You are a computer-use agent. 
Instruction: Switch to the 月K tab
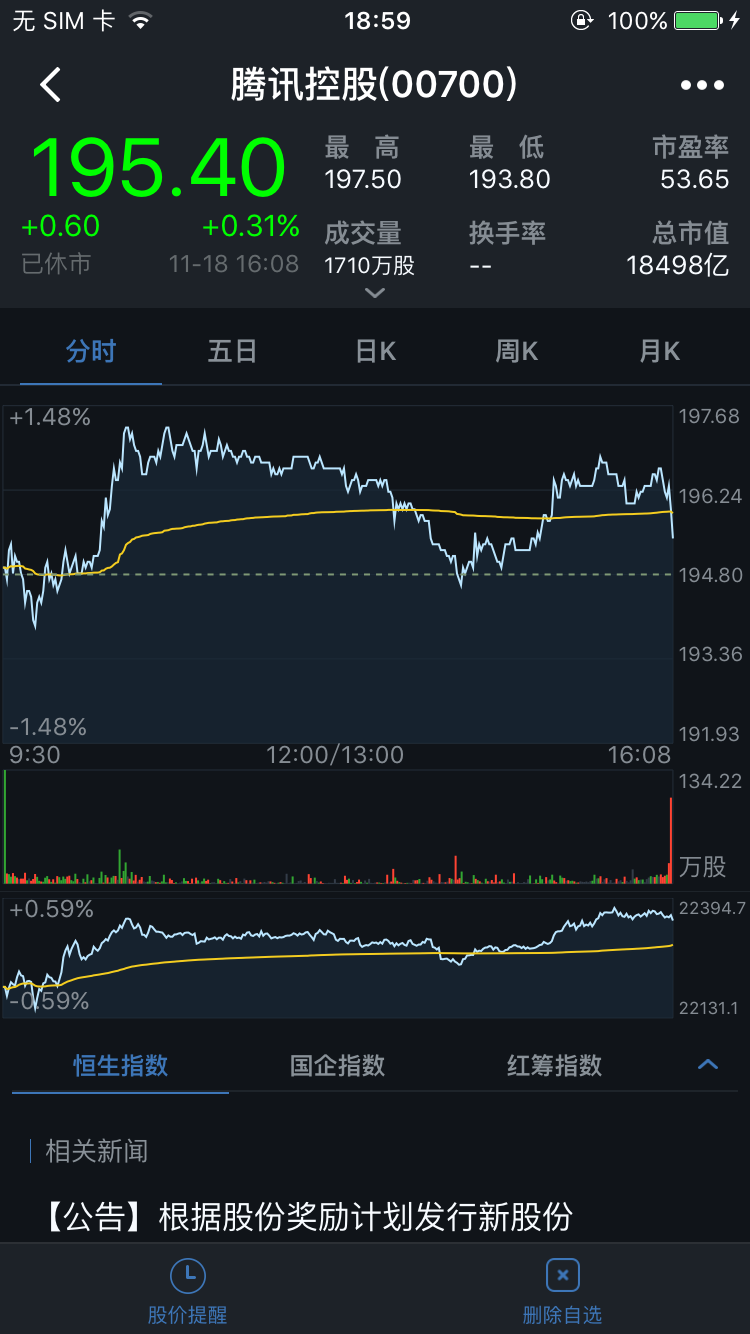click(660, 351)
